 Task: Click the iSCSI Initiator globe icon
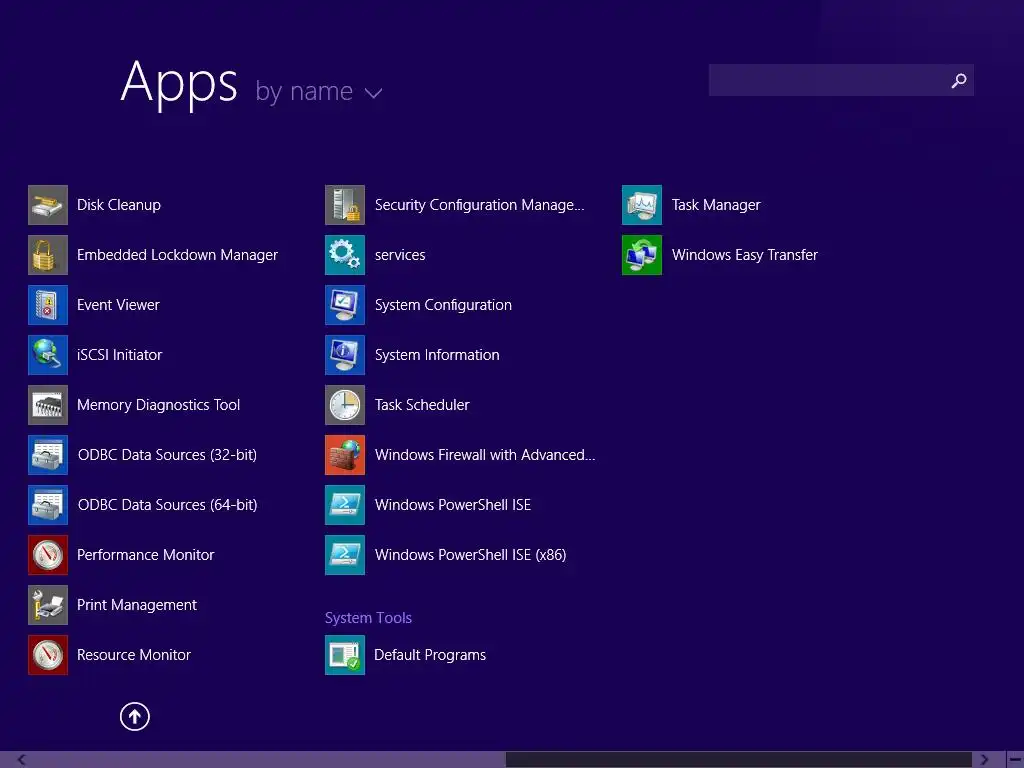[48, 355]
